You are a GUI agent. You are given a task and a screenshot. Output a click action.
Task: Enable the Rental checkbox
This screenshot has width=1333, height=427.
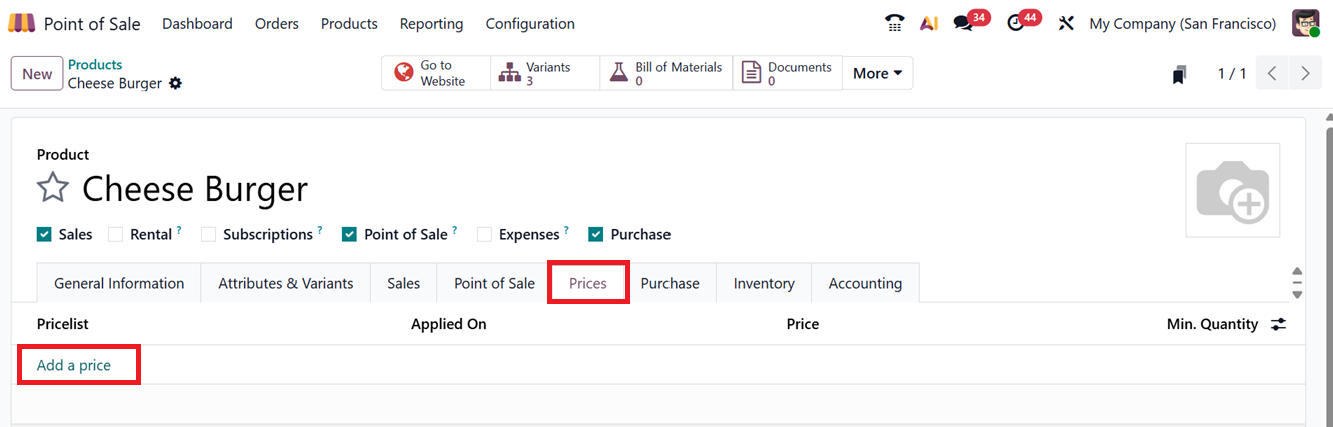coord(115,234)
